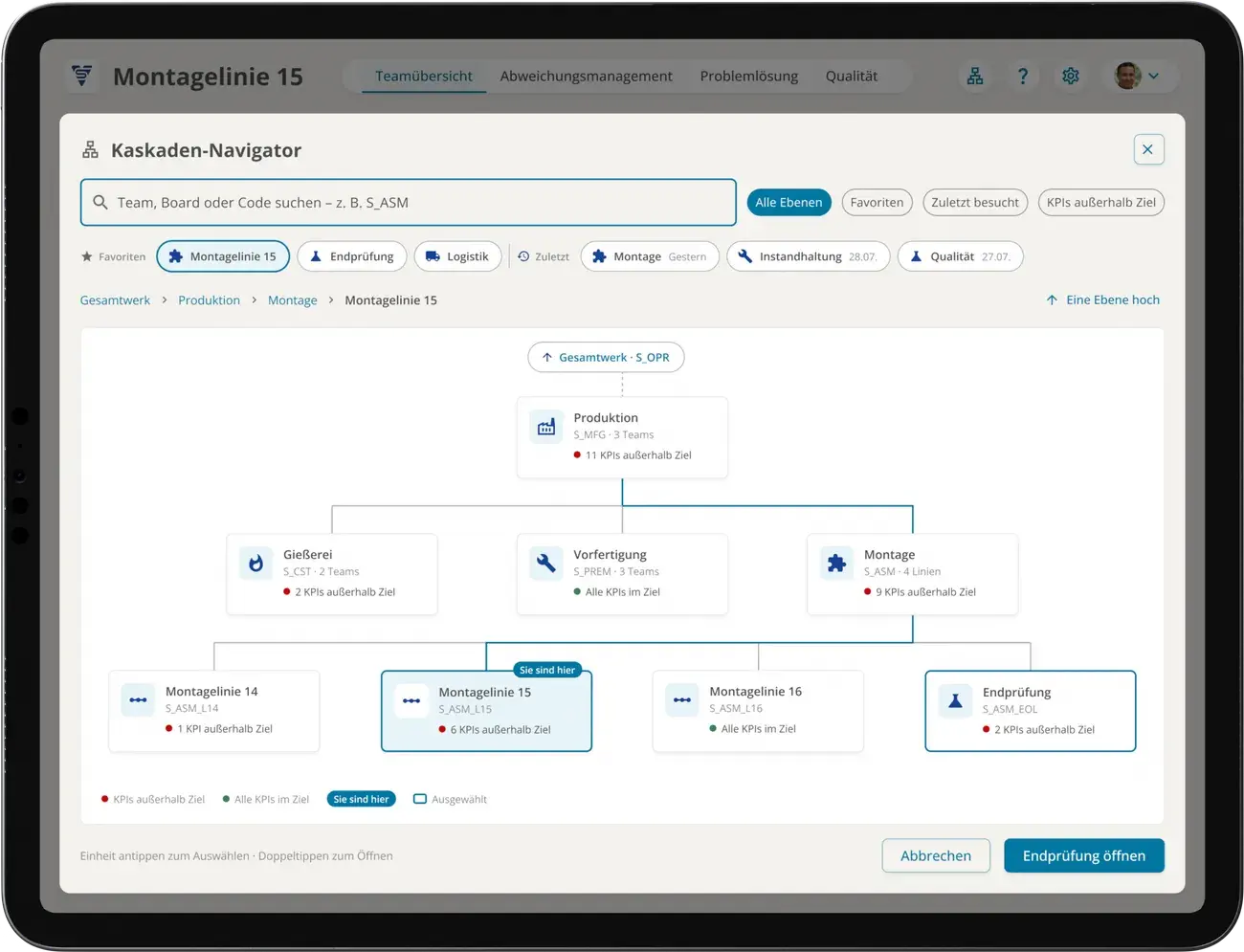Toggle the Zuletzt besucht filter

point(975,203)
